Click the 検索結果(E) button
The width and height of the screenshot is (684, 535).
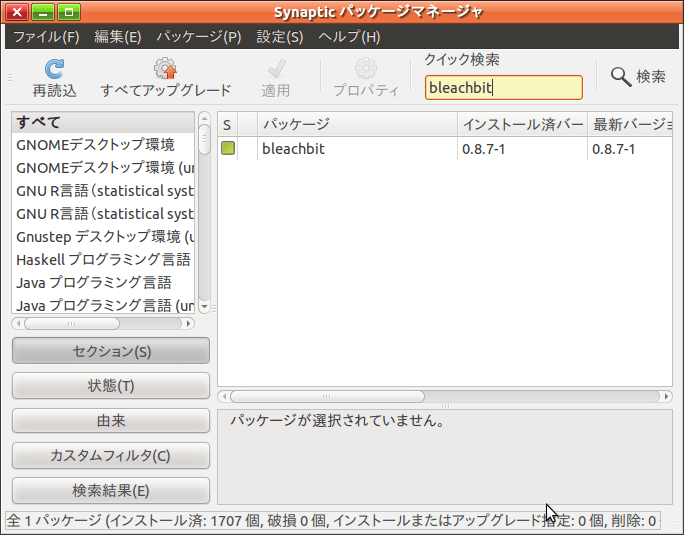click(111, 491)
